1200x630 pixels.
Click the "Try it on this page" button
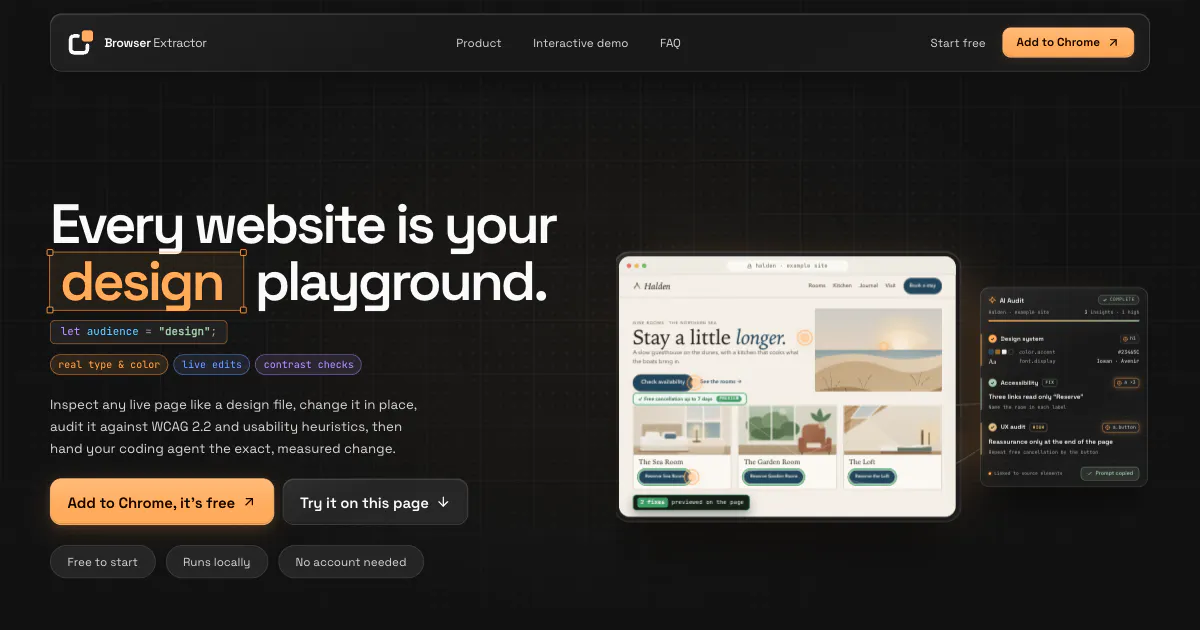(375, 502)
